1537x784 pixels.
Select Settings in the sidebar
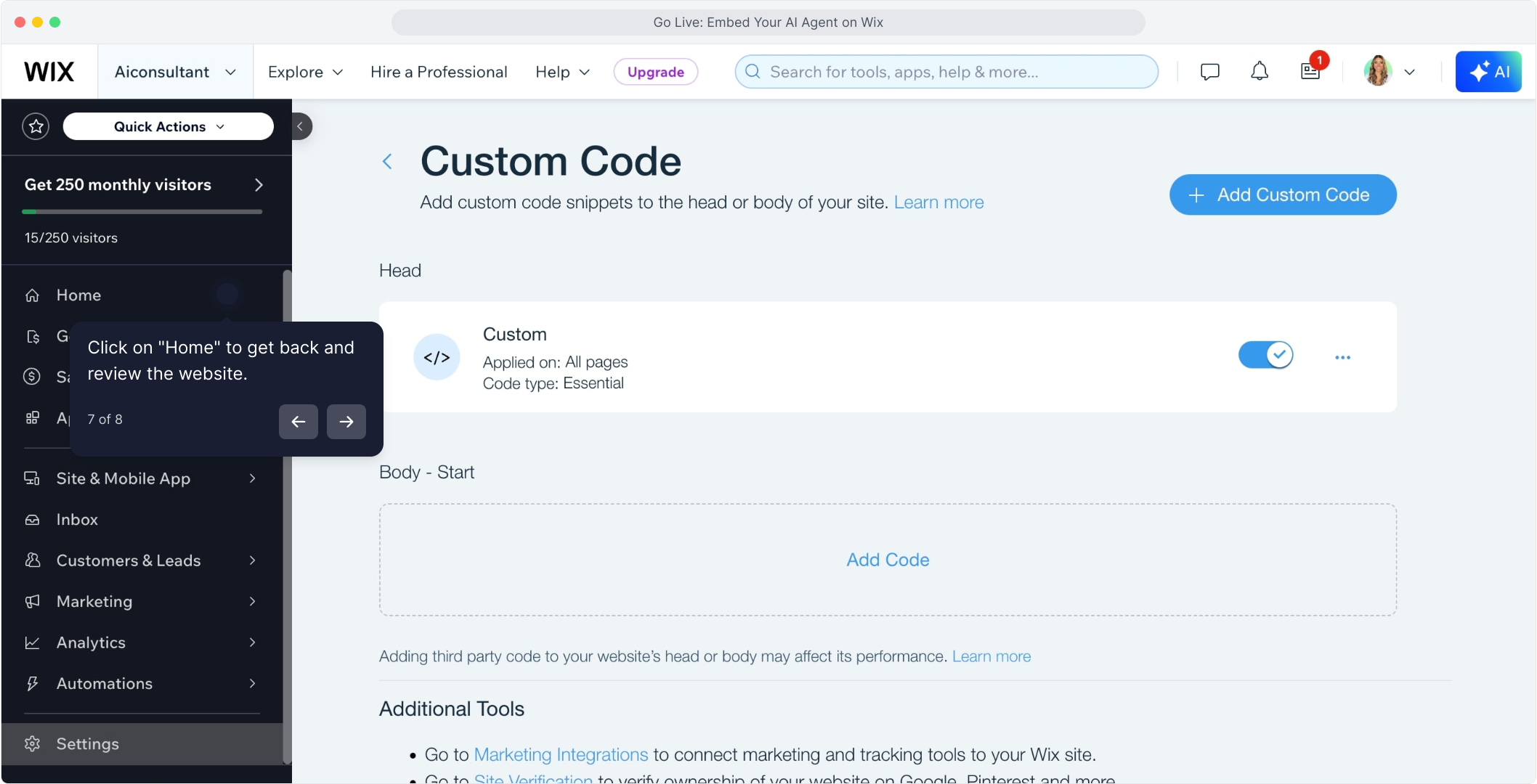[x=88, y=744]
